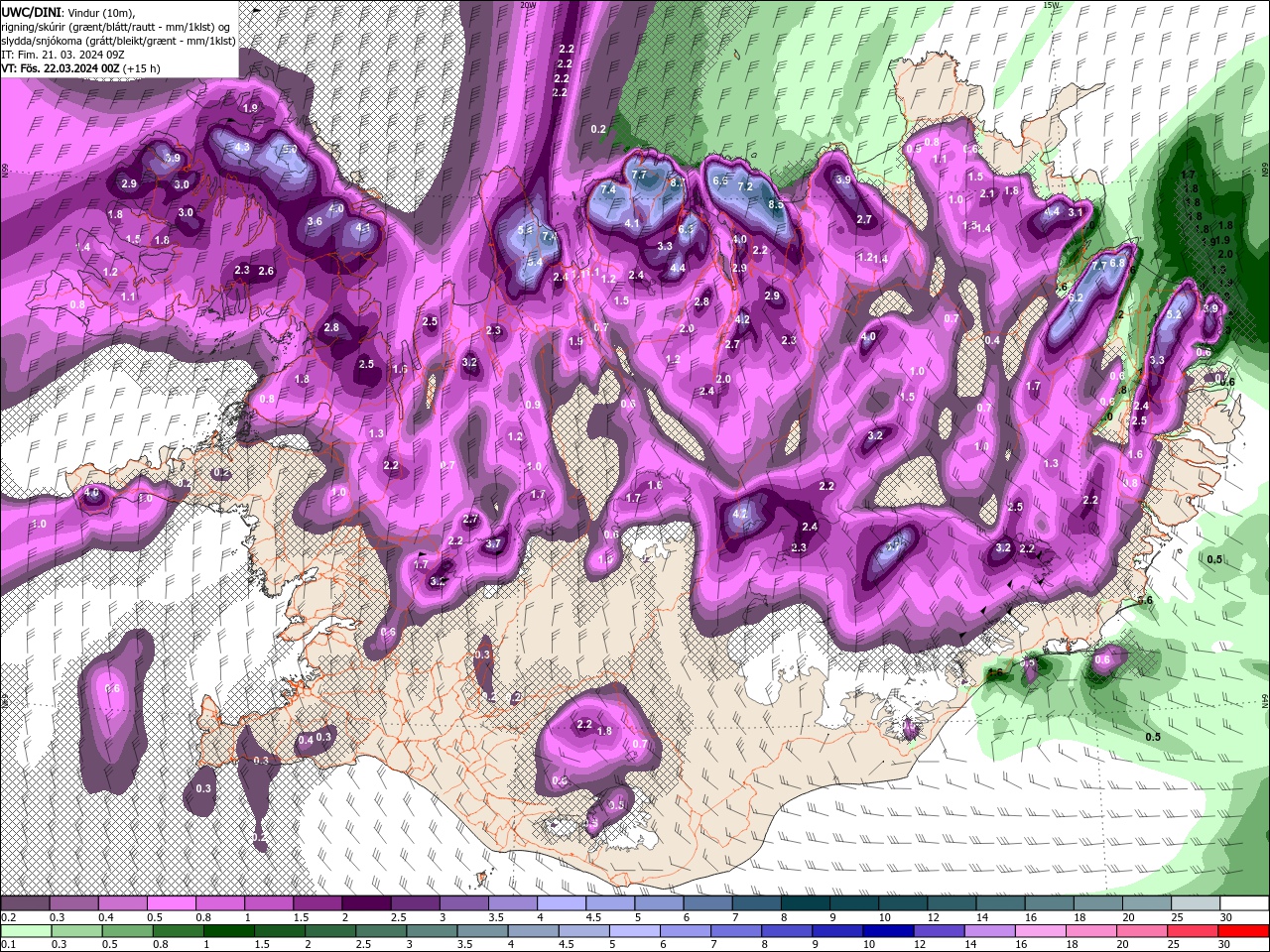Click the 4.3 precipitation value over the Westfjords
1270x952 pixels.
(241, 147)
